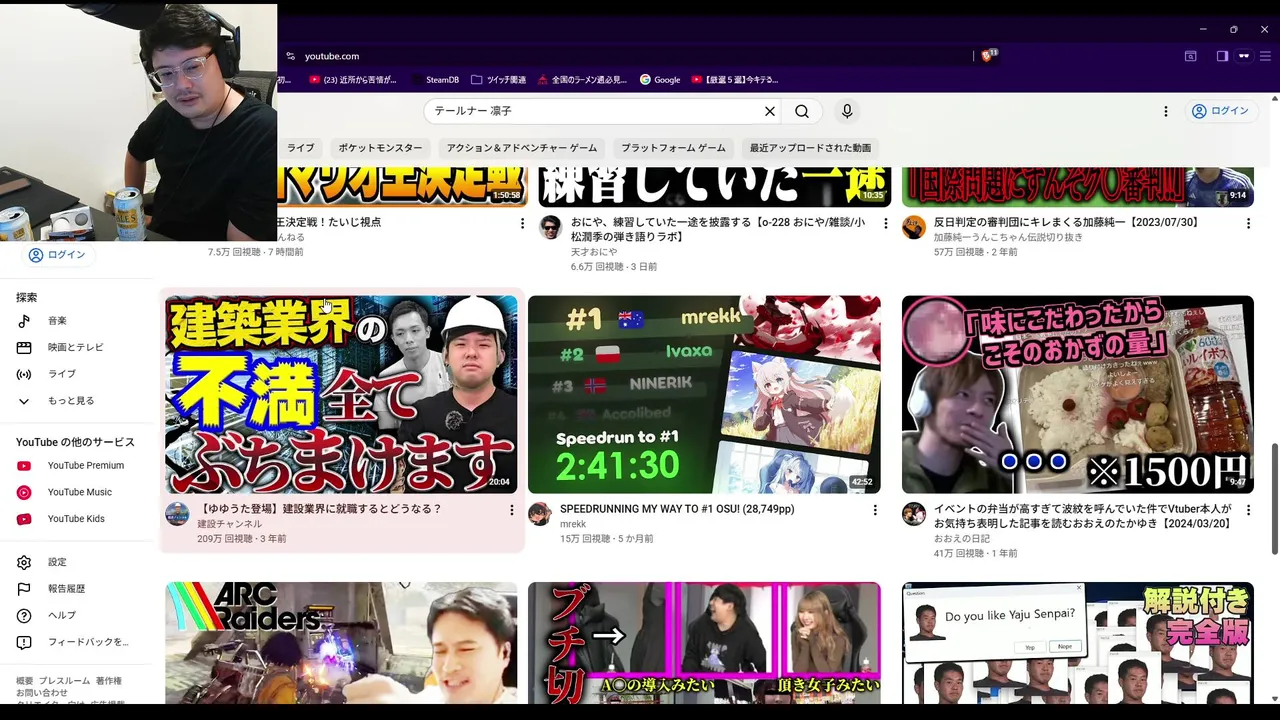1280x720 pixels.
Task: Open the mrekk channel name
Action: click(x=573, y=524)
